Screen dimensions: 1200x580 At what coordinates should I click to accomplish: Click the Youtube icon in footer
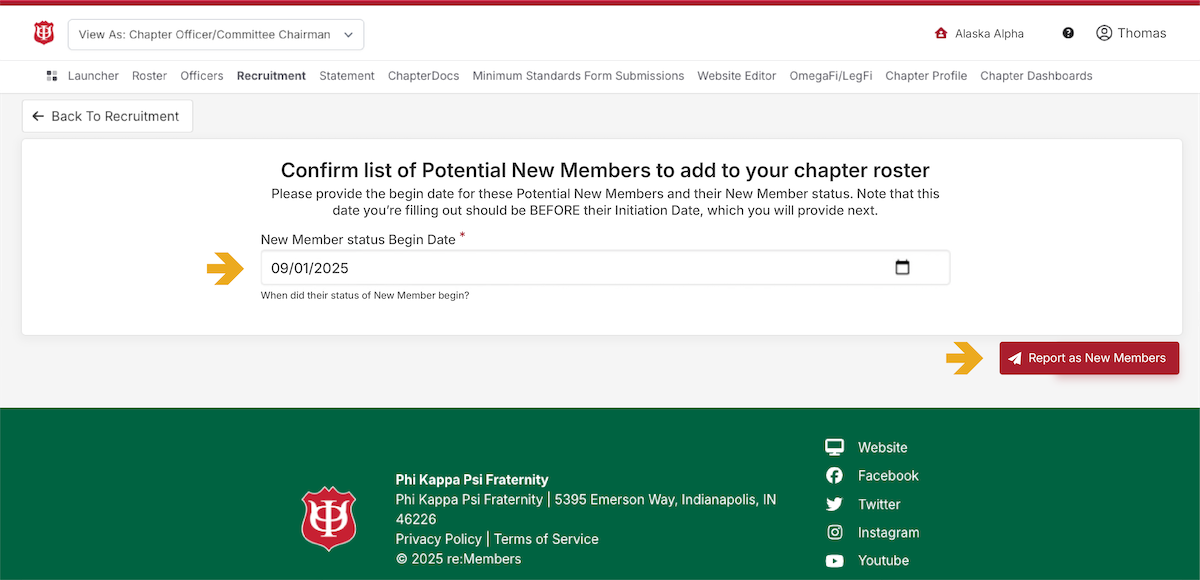(x=834, y=561)
